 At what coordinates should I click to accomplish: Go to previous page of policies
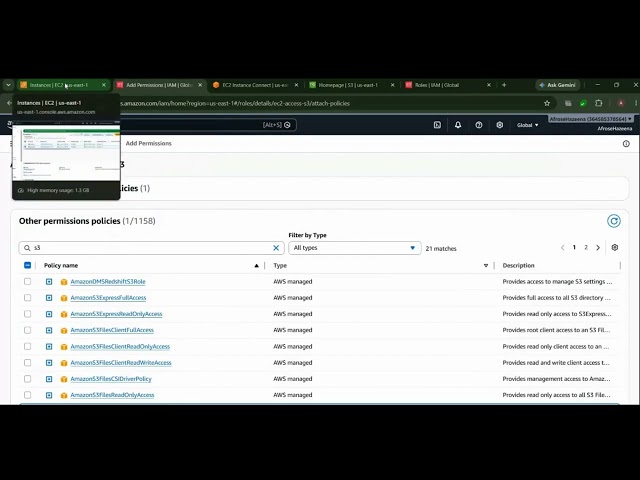point(562,248)
